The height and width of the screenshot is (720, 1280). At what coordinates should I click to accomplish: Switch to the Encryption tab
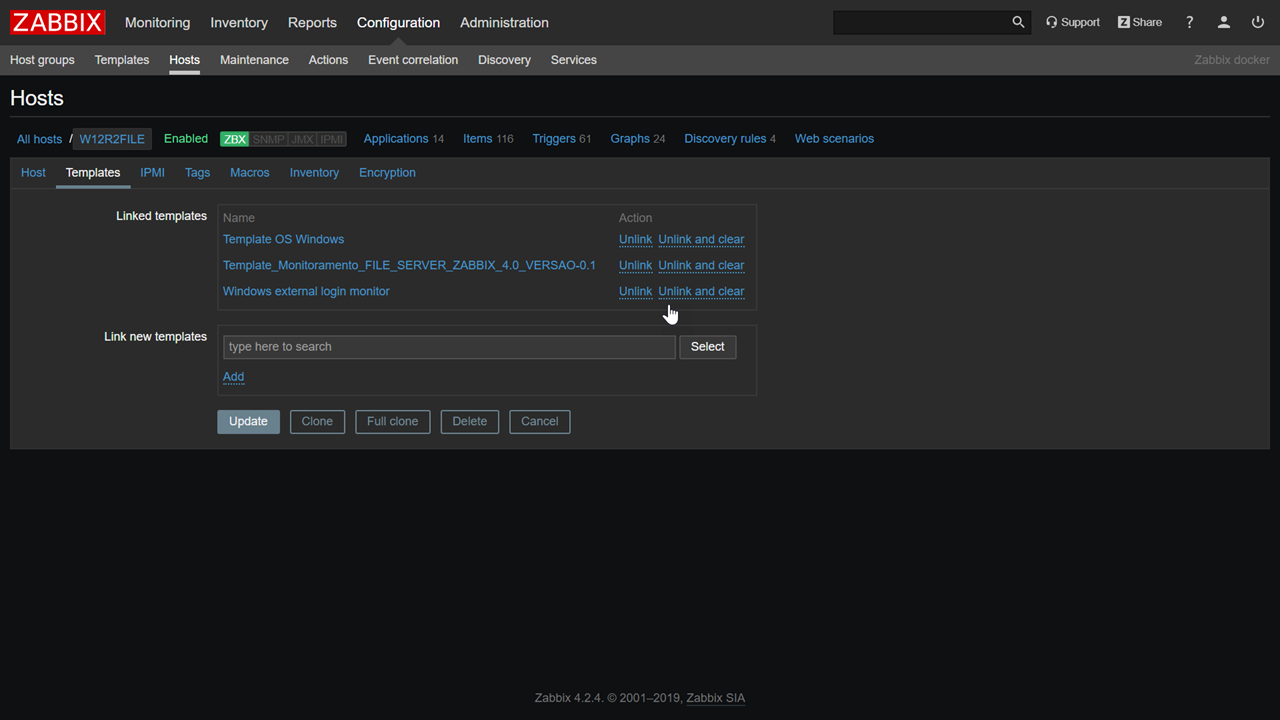[x=387, y=172]
